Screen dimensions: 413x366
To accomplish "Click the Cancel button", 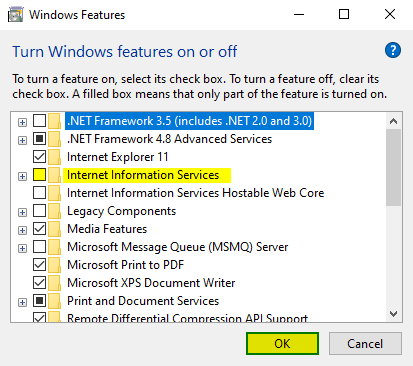I will (x=365, y=343).
